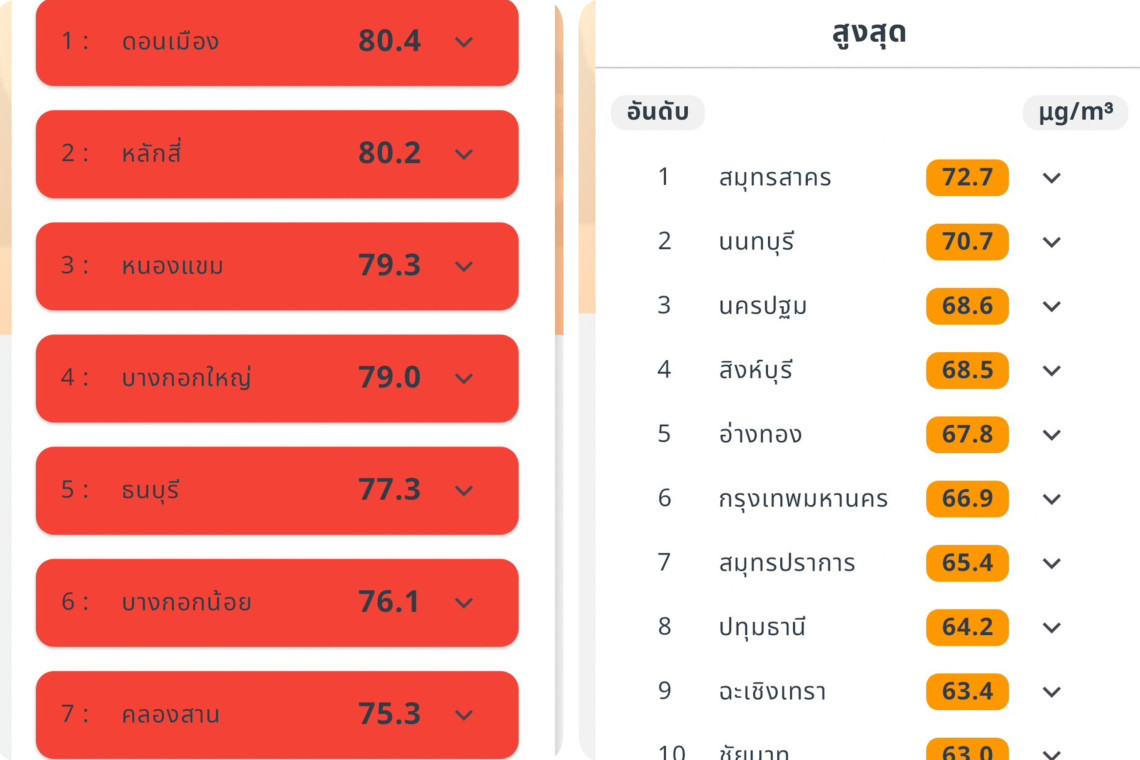This screenshot has width=1140, height=760.
Task: Click chevron next to หนองแขม 79.3
Action: (463, 266)
